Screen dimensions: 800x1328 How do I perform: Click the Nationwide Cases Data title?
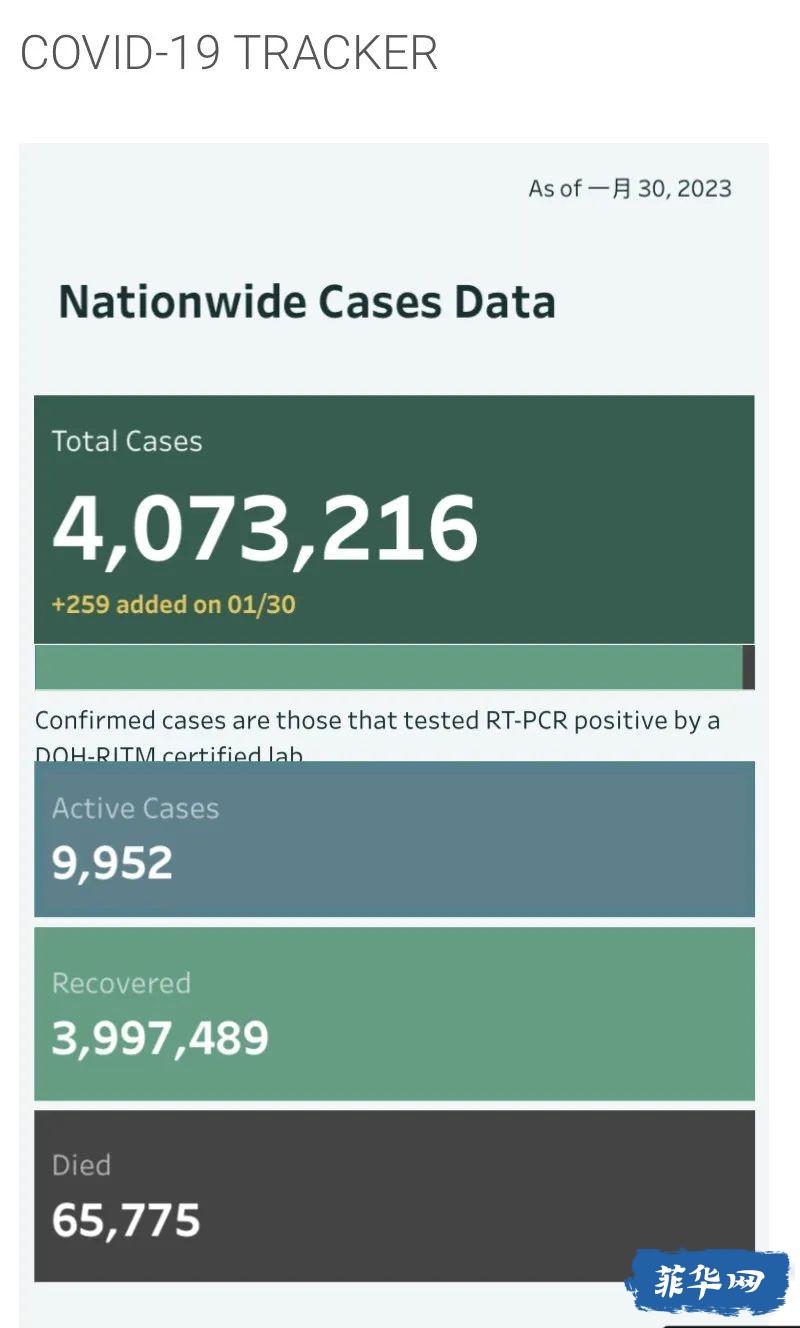point(307,302)
